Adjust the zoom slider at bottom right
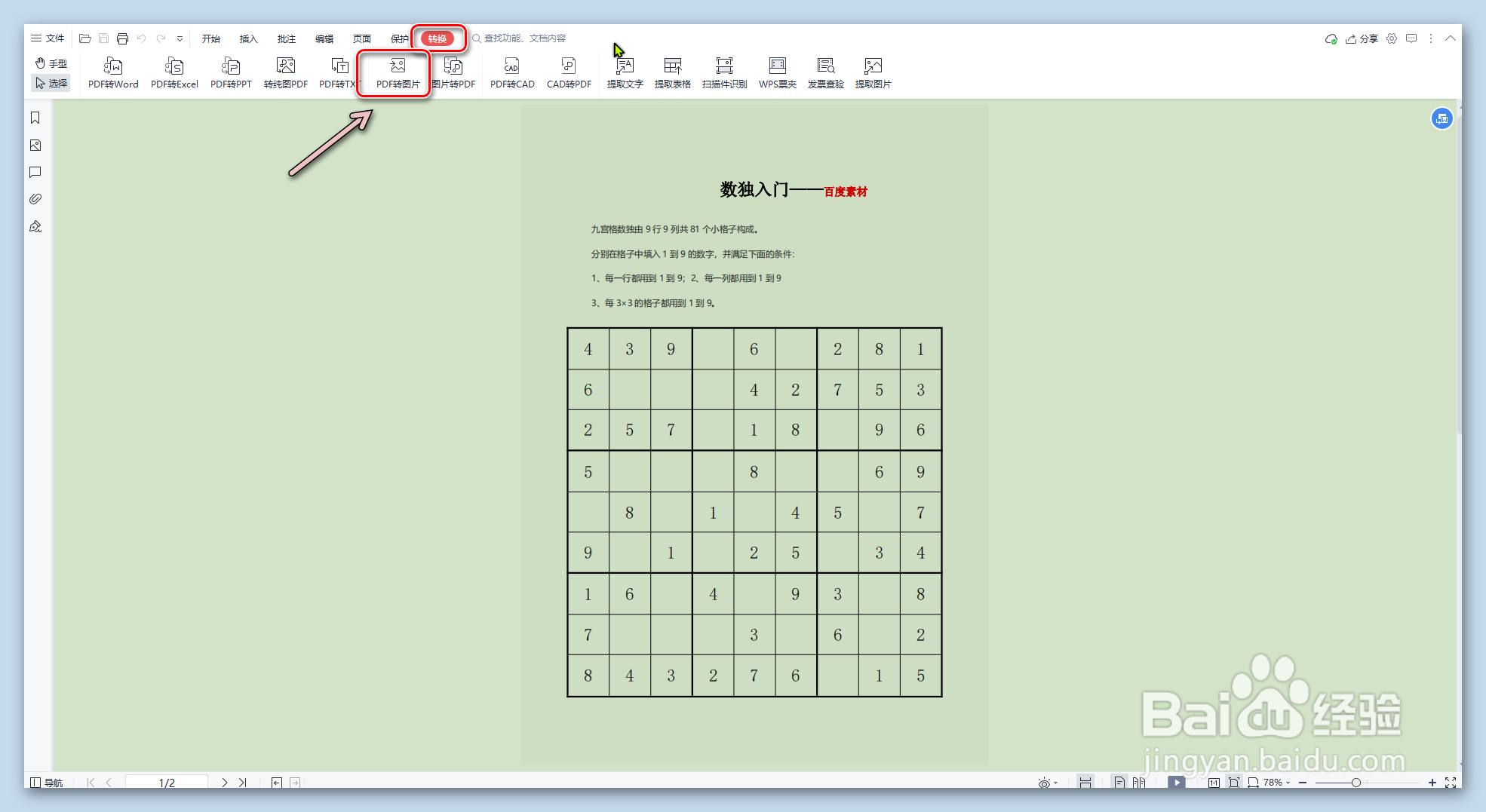This screenshot has height=812, width=1486. (x=1358, y=783)
